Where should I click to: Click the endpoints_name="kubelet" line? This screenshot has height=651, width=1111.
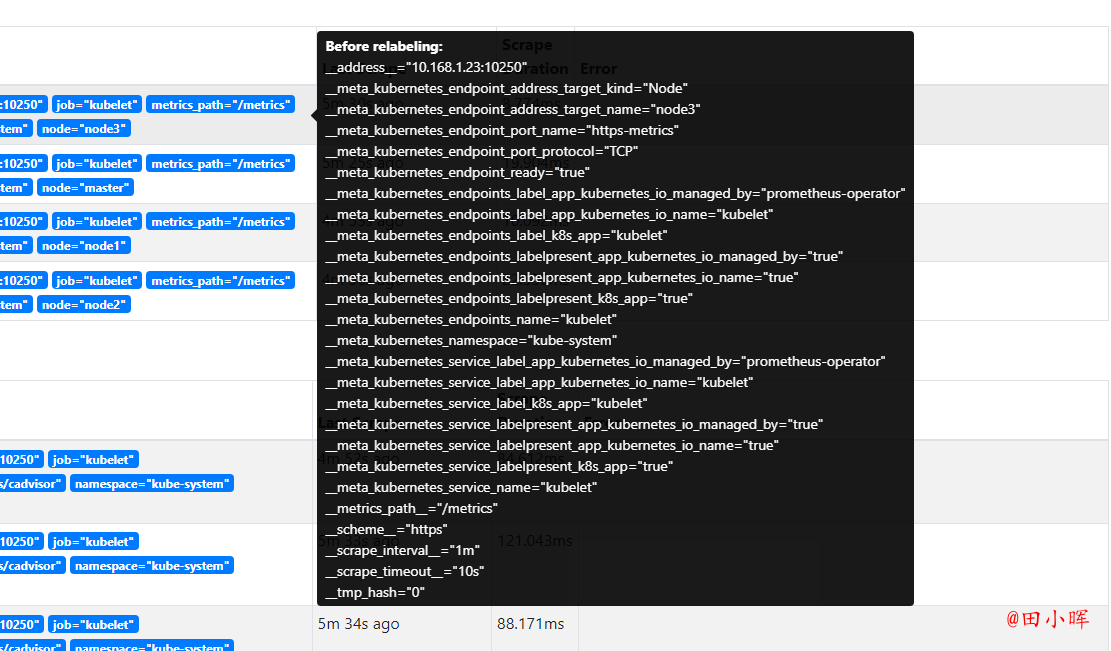(471, 319)
